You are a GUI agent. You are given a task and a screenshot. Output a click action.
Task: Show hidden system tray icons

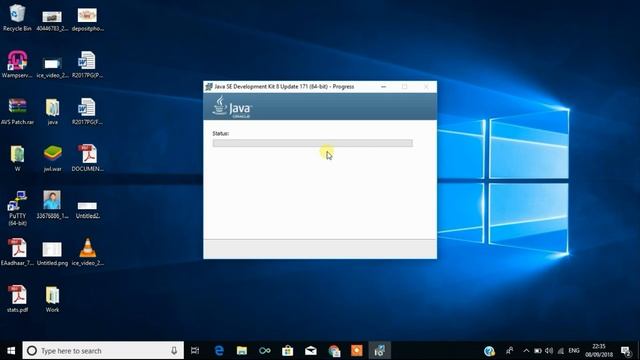tap(526, 351)
